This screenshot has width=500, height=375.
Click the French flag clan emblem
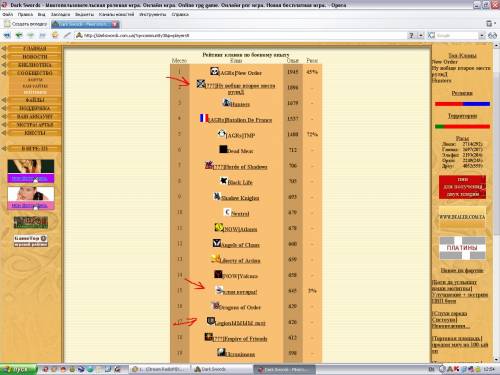pyautogui.click(x=204, y=118)
